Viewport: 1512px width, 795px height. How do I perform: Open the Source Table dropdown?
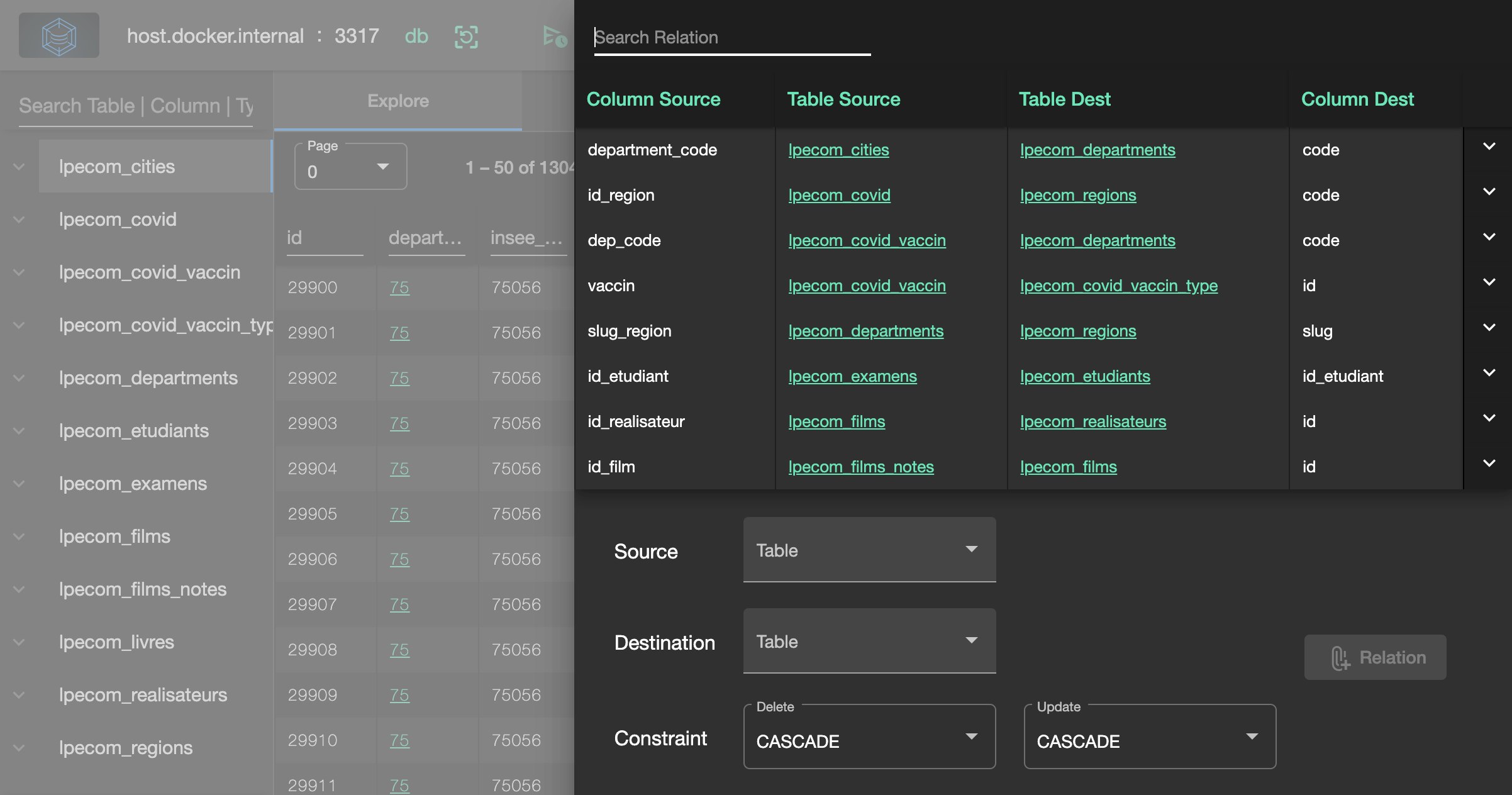(x=869, y=550)
